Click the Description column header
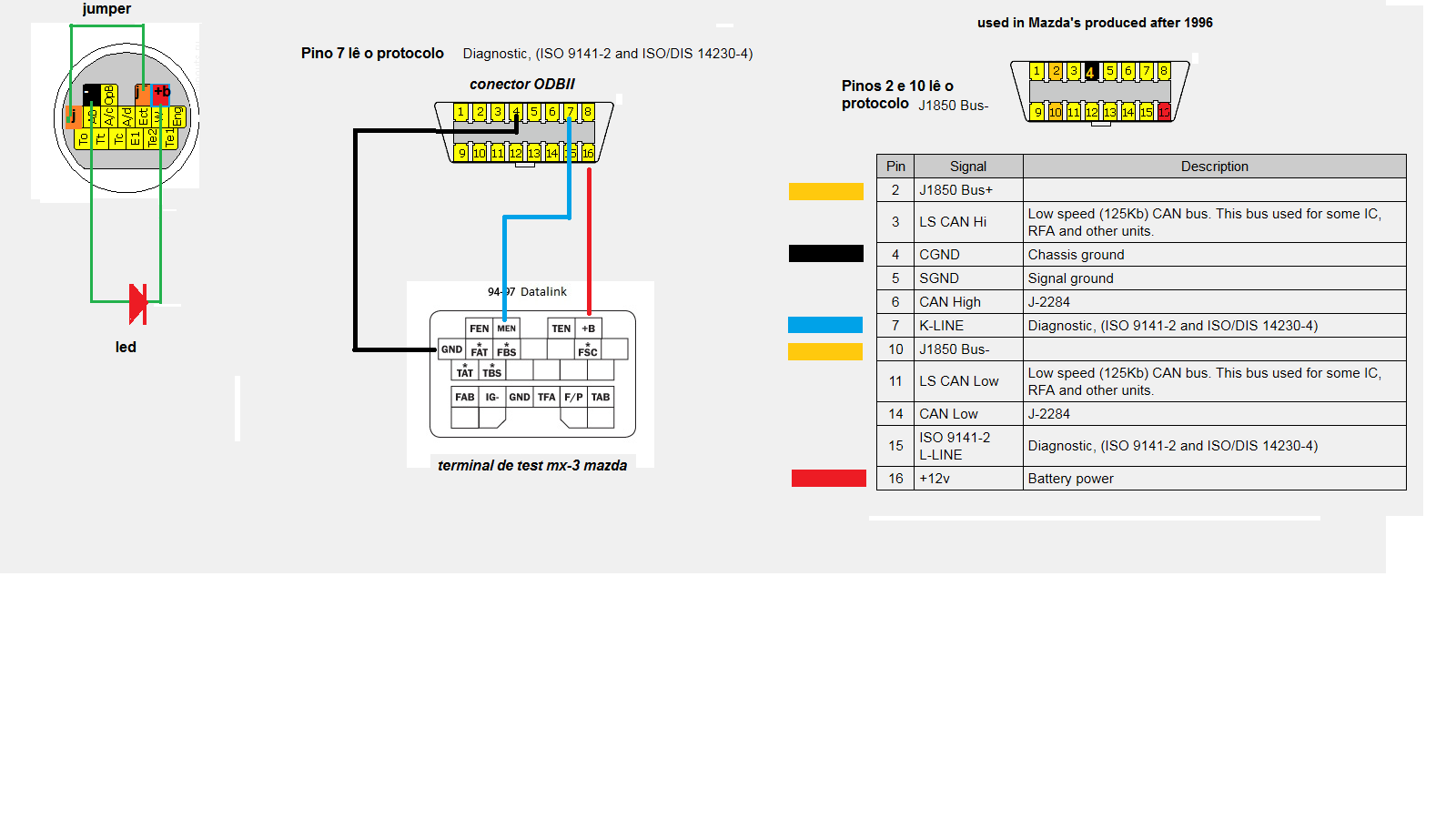This screenshot has width=1456, height=819. (x=1214, y=167)
